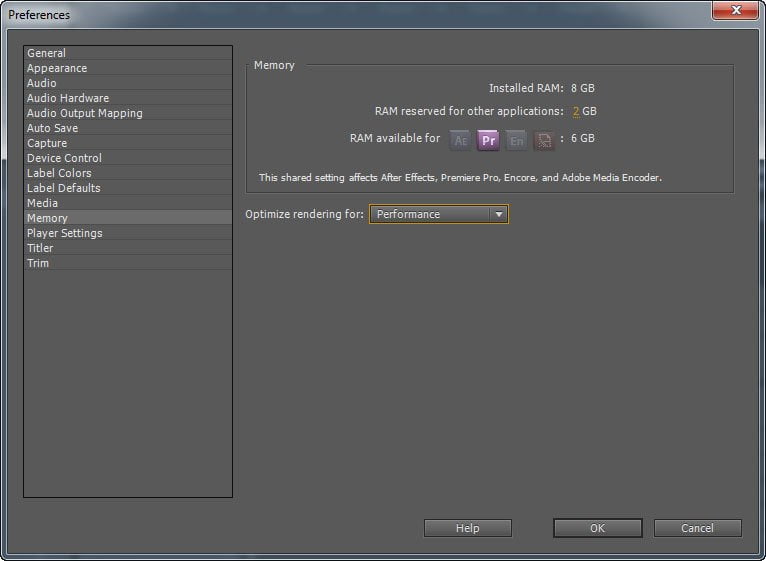Open General preferences category

tap(128, 53)
